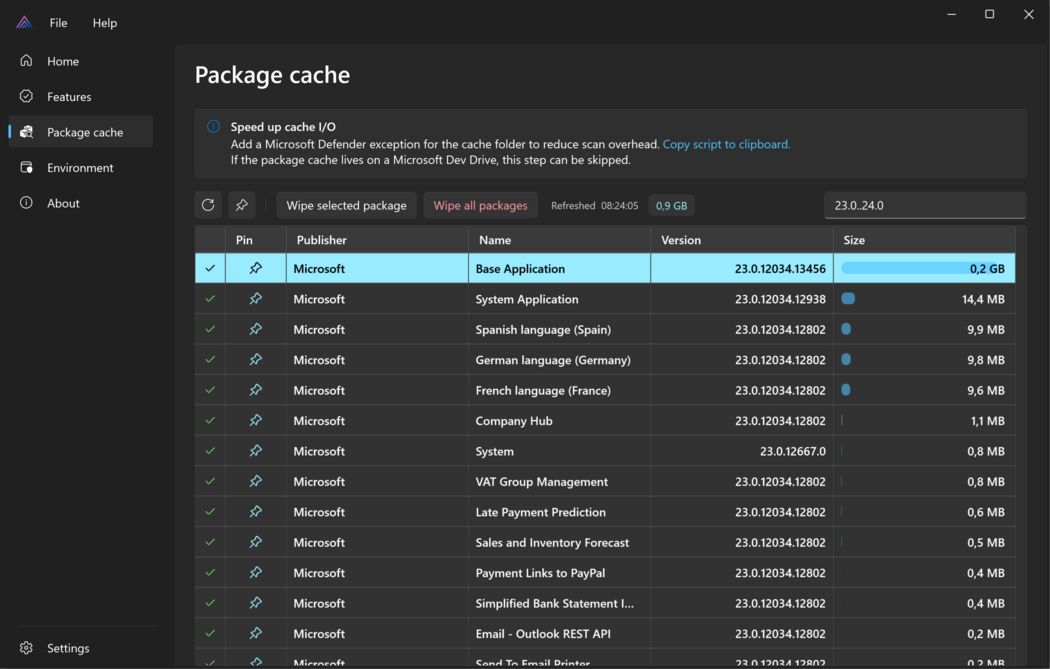
Task: Toggle checkmark for Spanish language row
Action: pyautogui.click(x=210, y=329)
